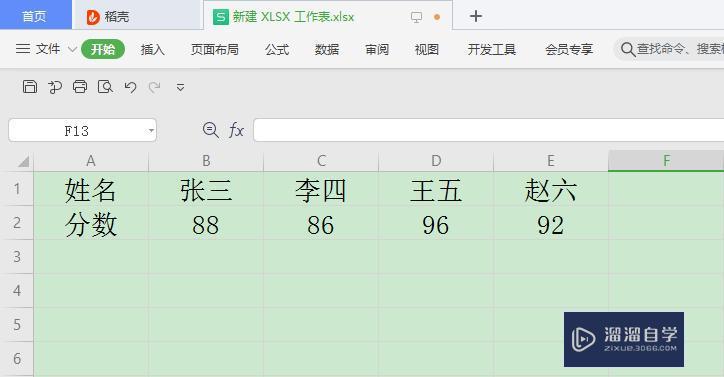Select the 开始 ribbon tab
This screenshot has height=377, width=724.
click(103, 49)
